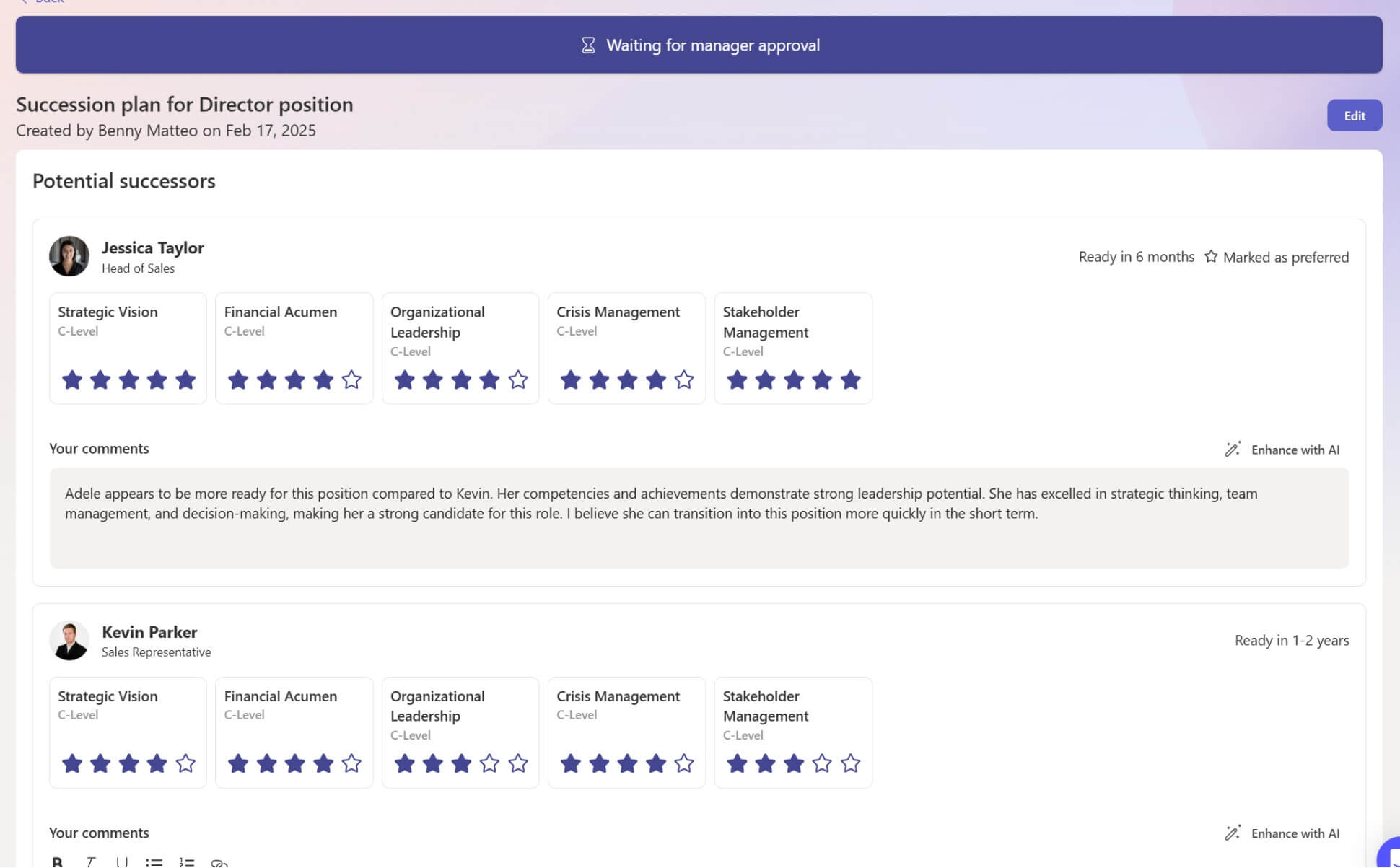Viewport: 1400px width, 868px height.
Task: Click the preferred star icon for Jessica Taylor
Action: pyautogui.click(x=1211, y=257)
